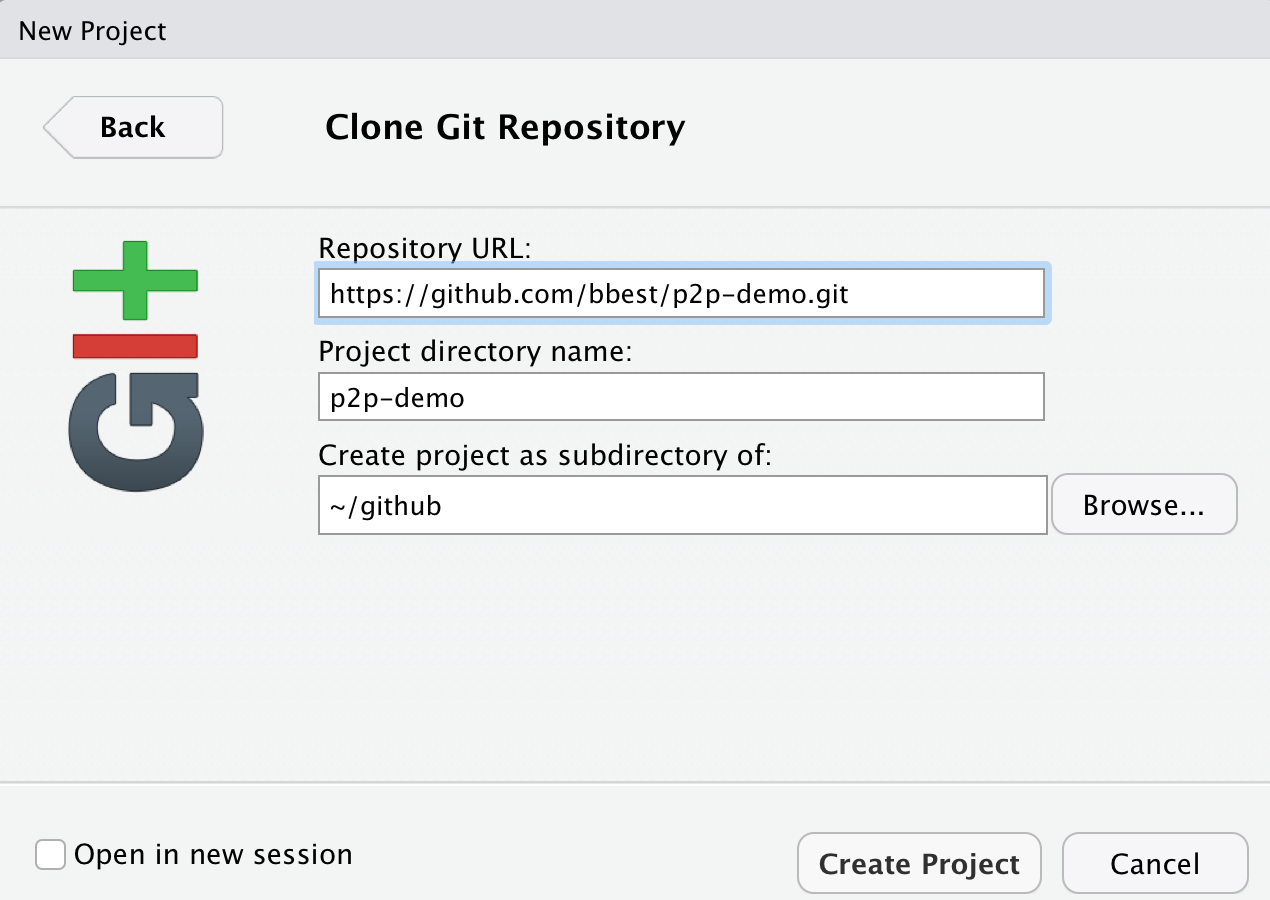Click the gray G of Git logo
Image resolution: width=1270 pixels, height=900 pixels.
pos(135,430)
